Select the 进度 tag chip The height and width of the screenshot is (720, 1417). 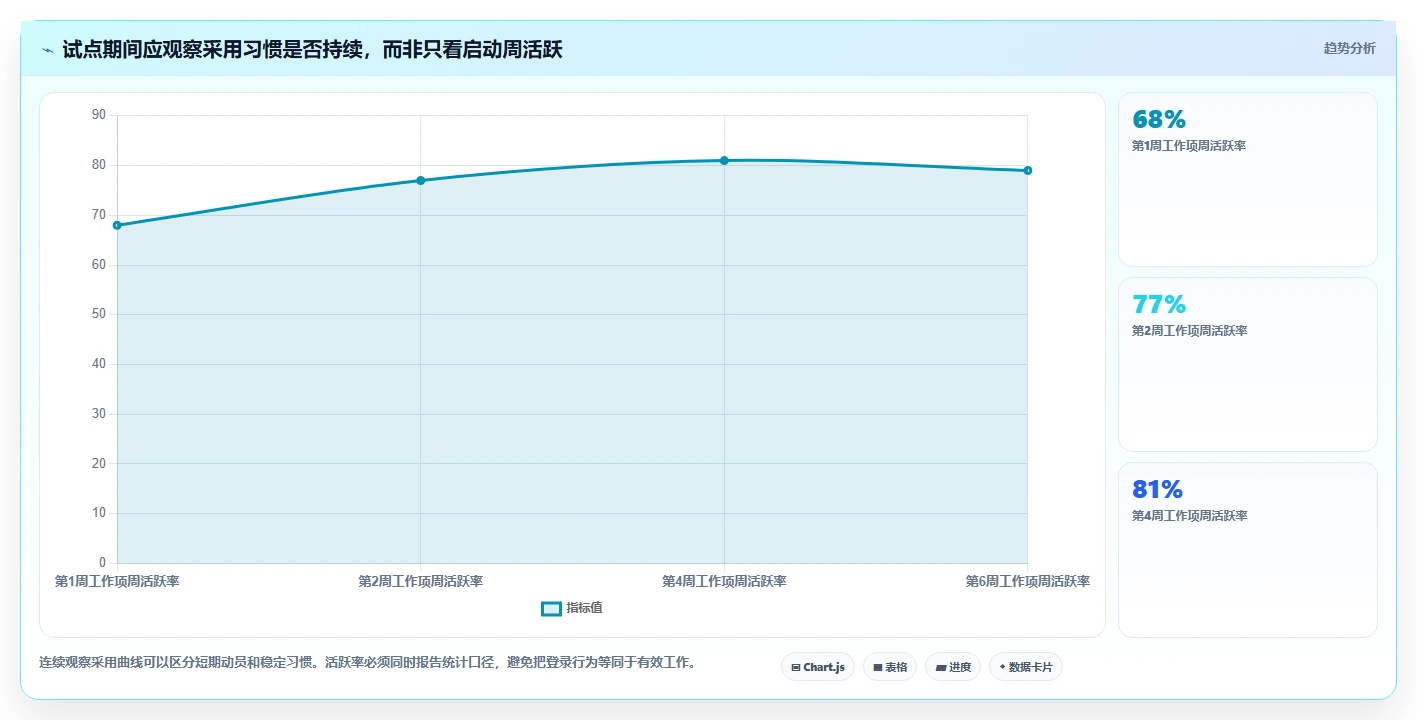(x=952, y=667)
